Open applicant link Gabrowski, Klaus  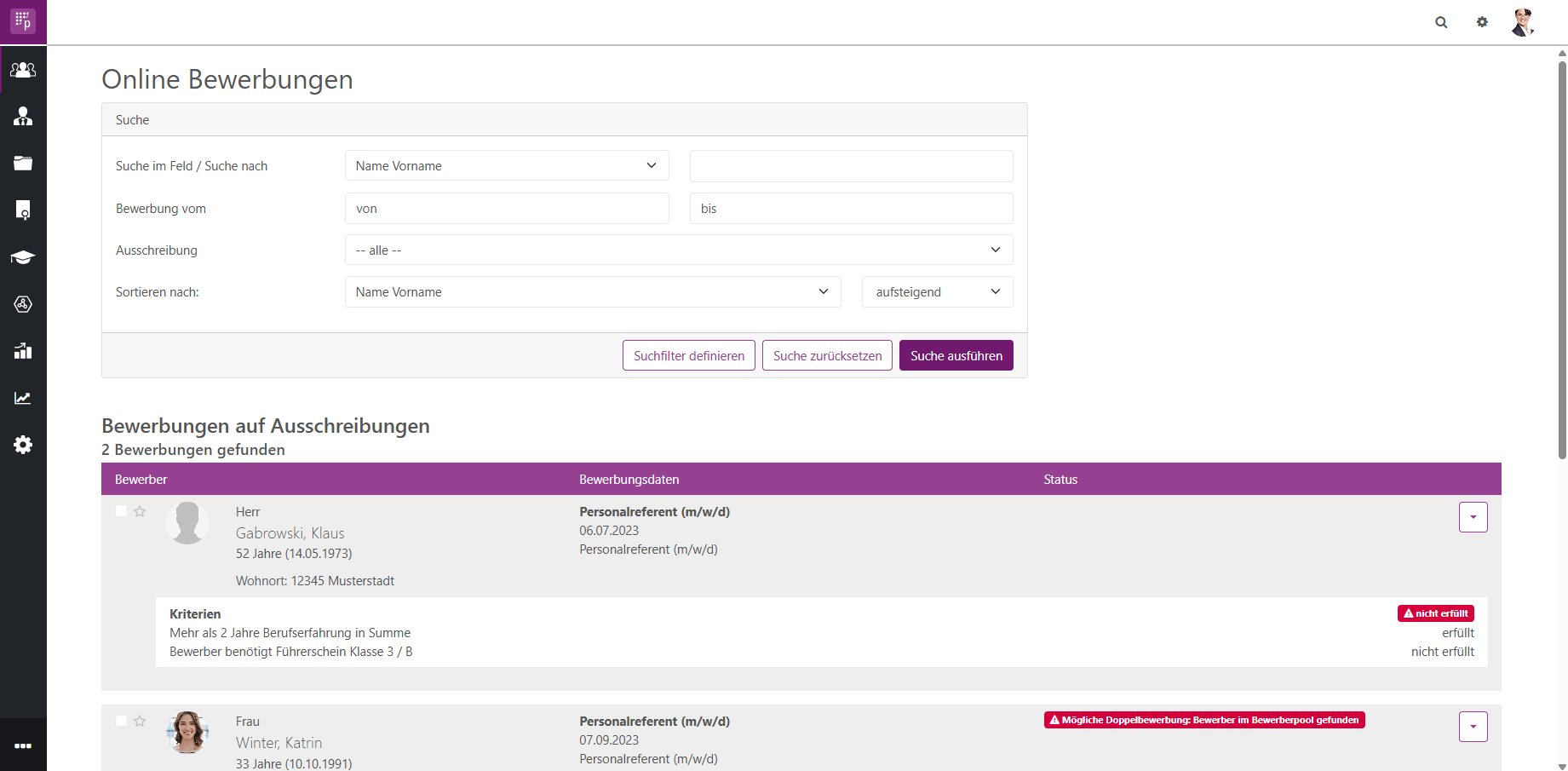[x=290, y=533]
